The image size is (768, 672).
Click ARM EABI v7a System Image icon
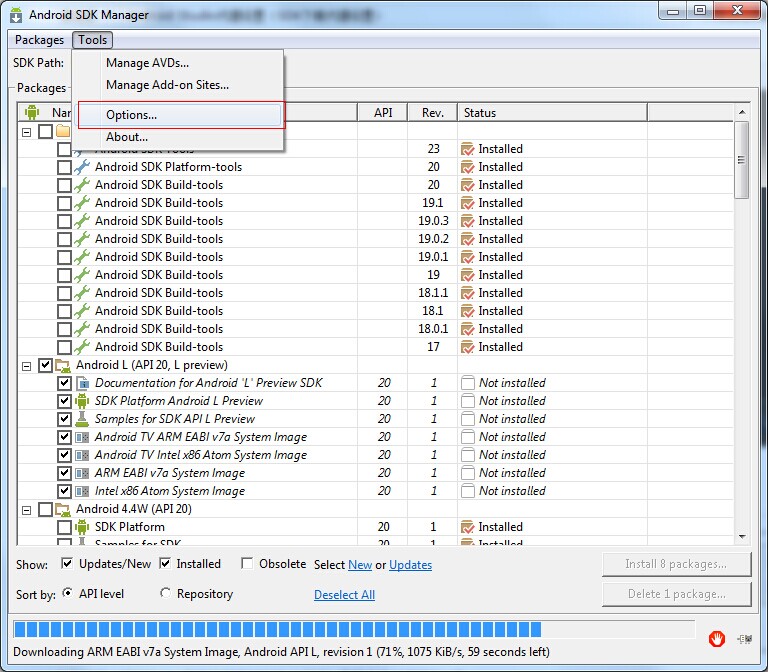(82, 473)
